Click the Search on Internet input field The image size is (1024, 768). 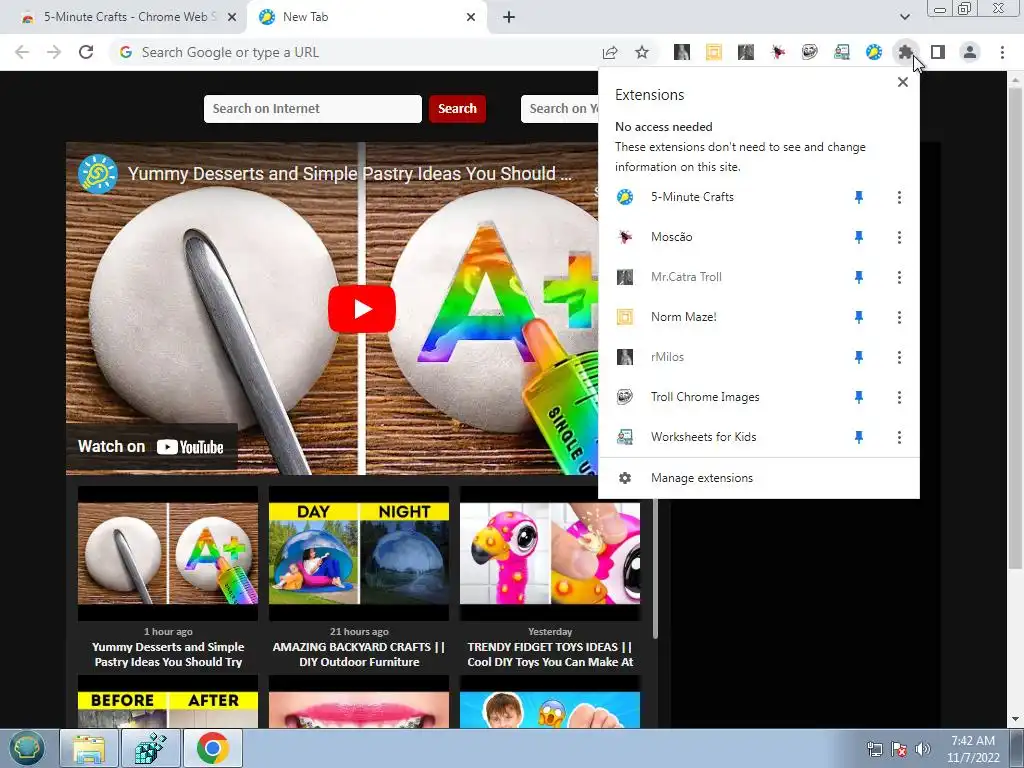(x=313, y=108)
